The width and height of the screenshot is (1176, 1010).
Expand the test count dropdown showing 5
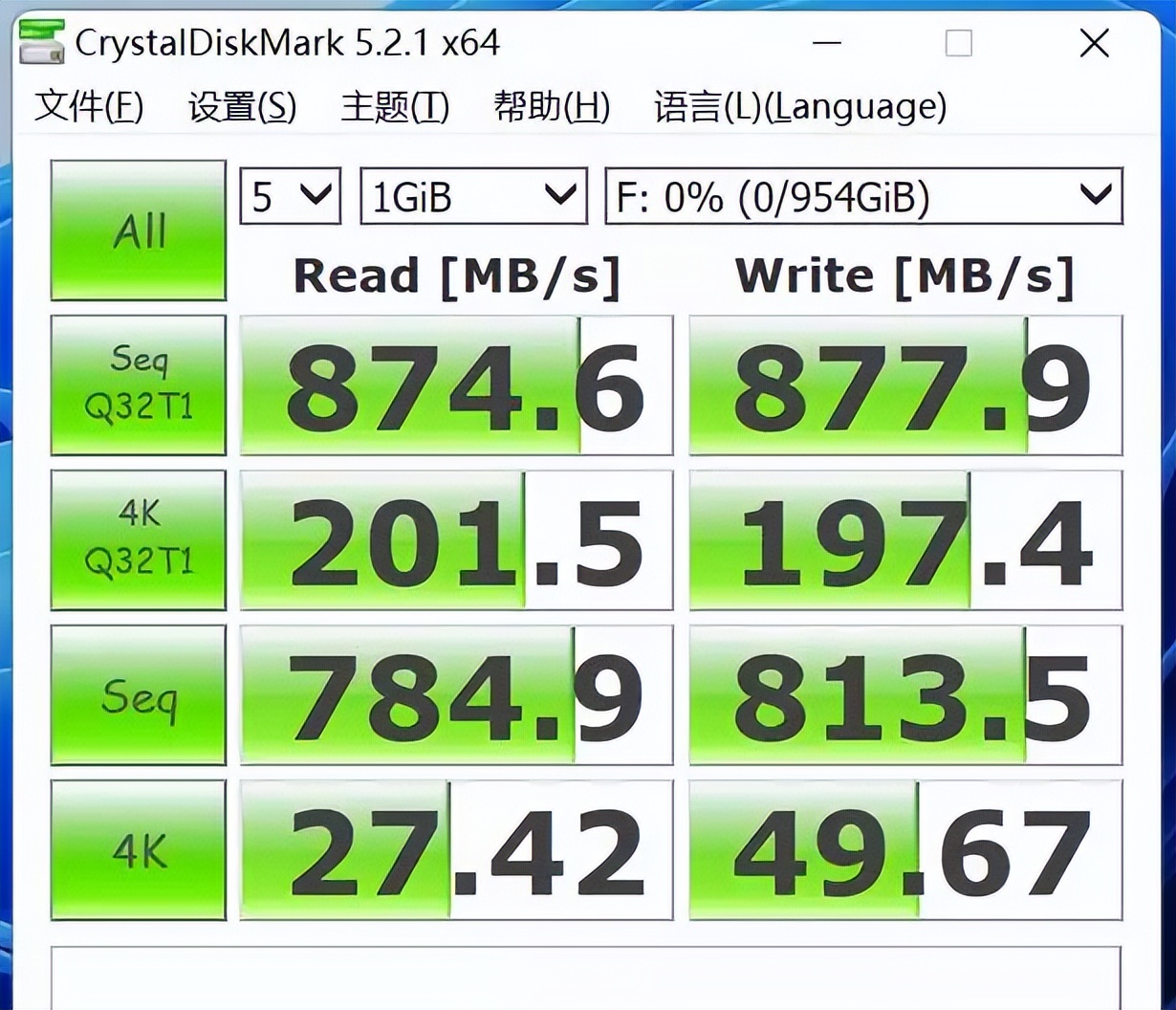coord(291,196)
